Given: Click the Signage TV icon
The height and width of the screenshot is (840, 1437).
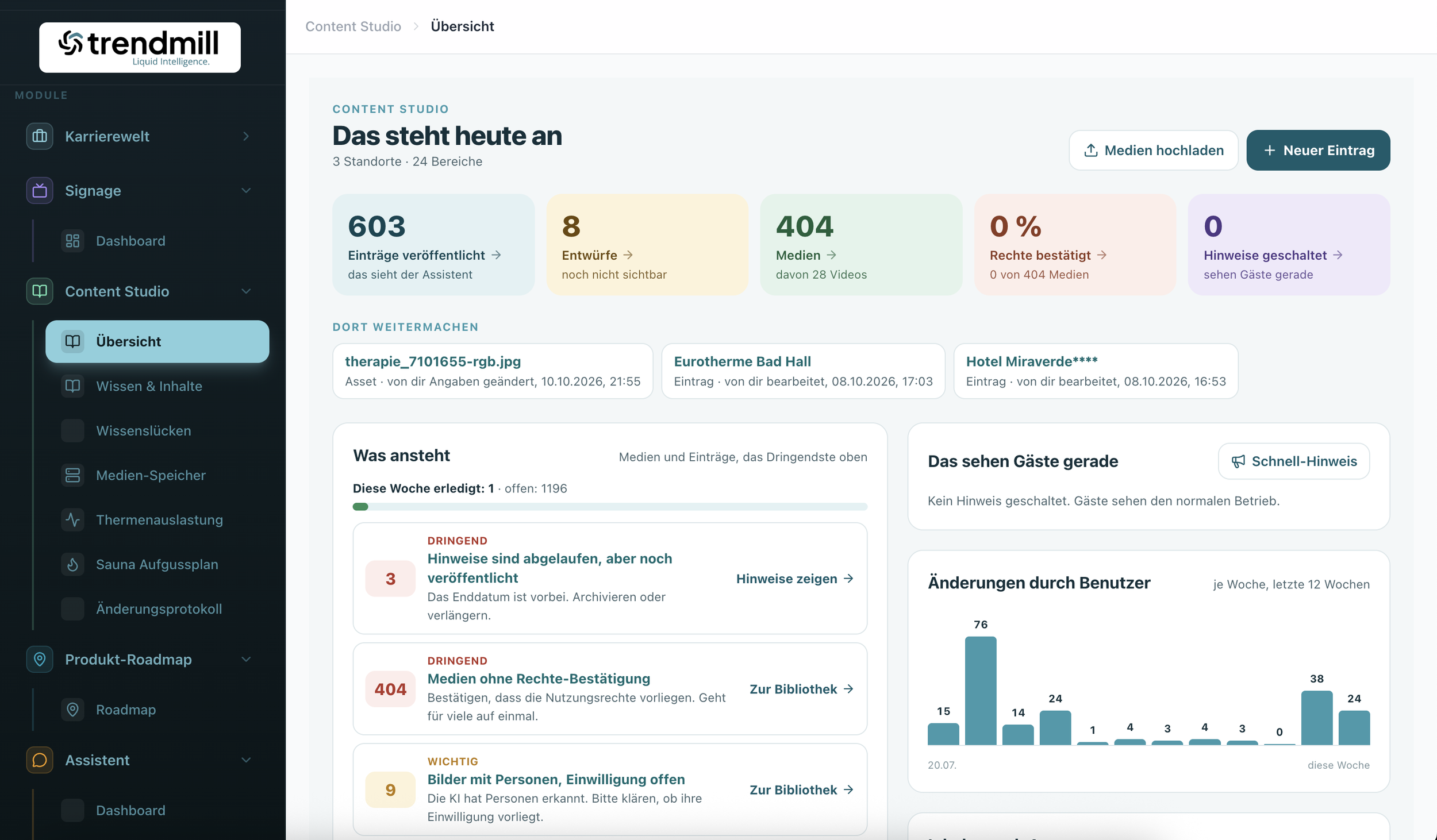Looking at the screenshot, I should tap(40, 190).
